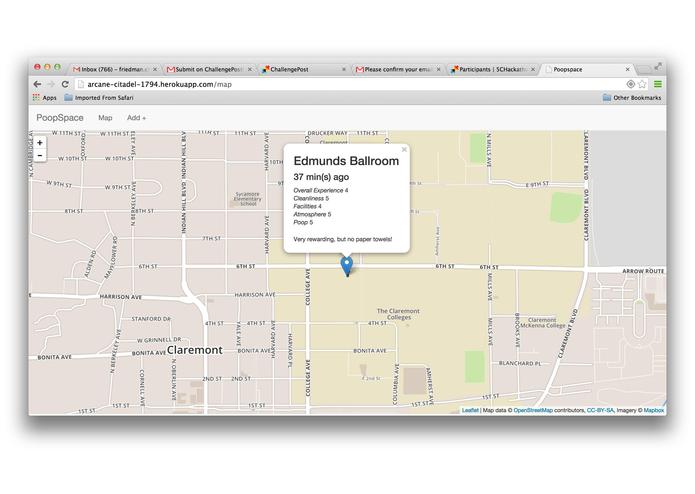Open the OpenStreetMap attribution link
The image size is (695, 494).
[x=533, y=410]
